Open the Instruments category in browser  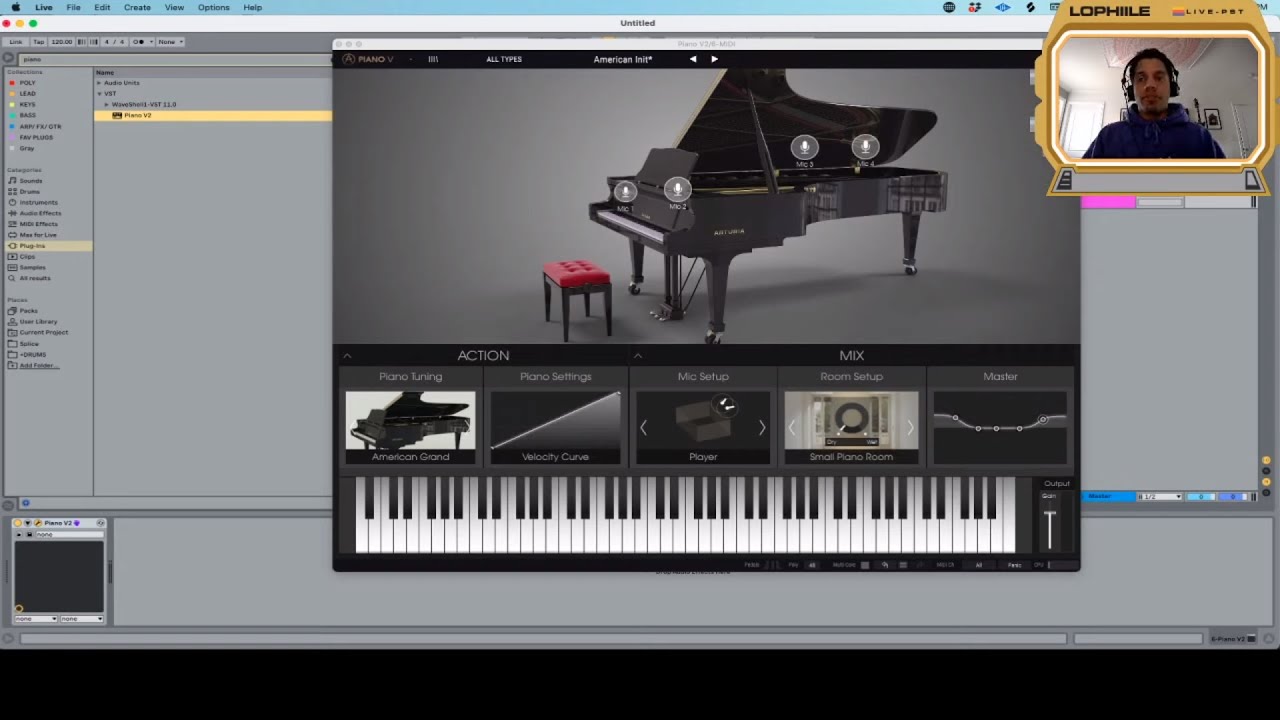pos(38,203)
